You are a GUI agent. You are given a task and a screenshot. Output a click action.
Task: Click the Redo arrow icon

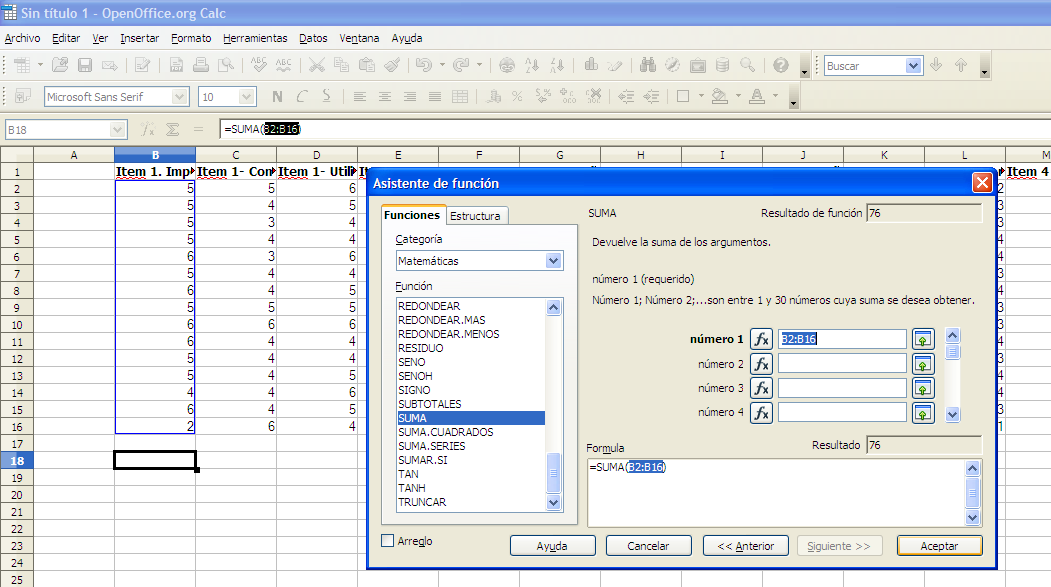coord(461,65)
